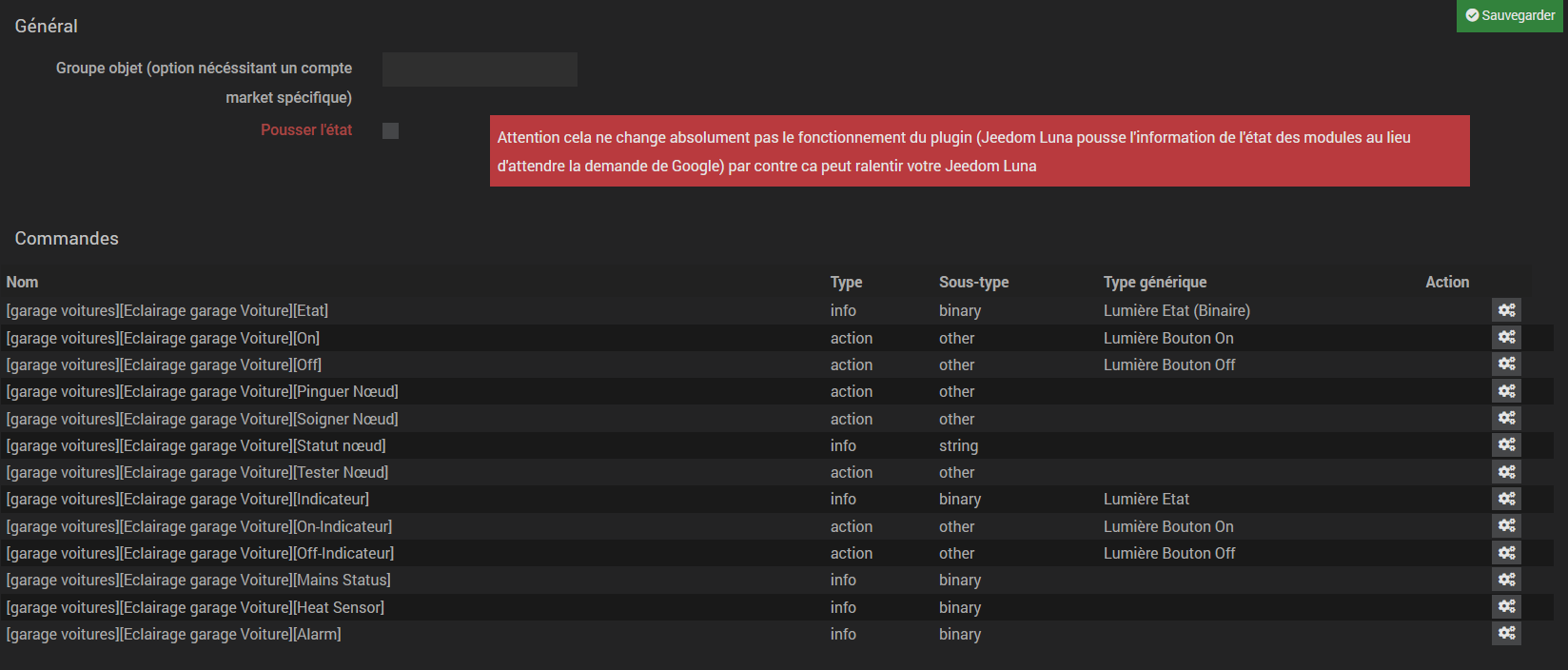Open settings icon for the [On] command row
1568x670 pixels.
pos(1506,337)
